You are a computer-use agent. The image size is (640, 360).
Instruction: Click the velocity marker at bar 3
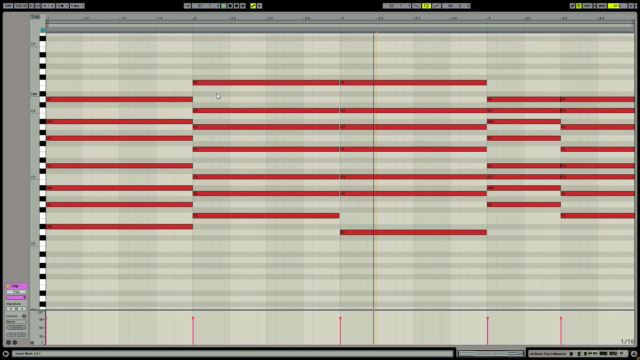pos(340,318)
